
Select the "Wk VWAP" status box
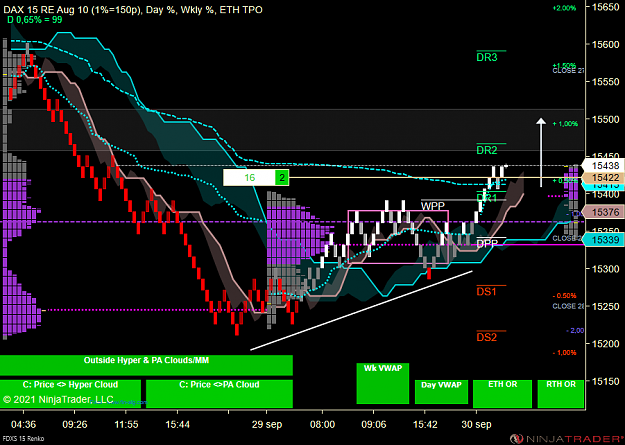[x=383, y=383]
